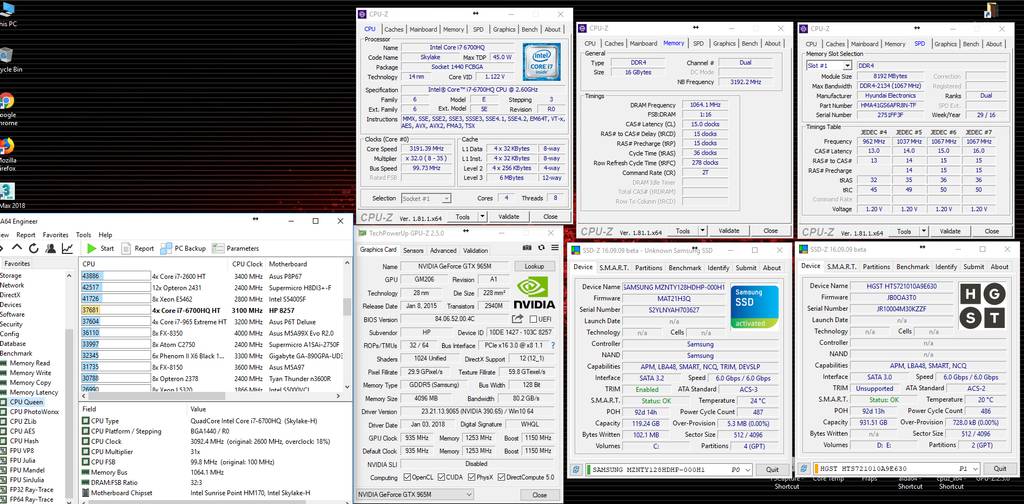Viewport: 1024px width, 504px height.
Task: Open the HGST HTS721010A9E630 drive dropdown in SSD-Z
Action: 896,469
